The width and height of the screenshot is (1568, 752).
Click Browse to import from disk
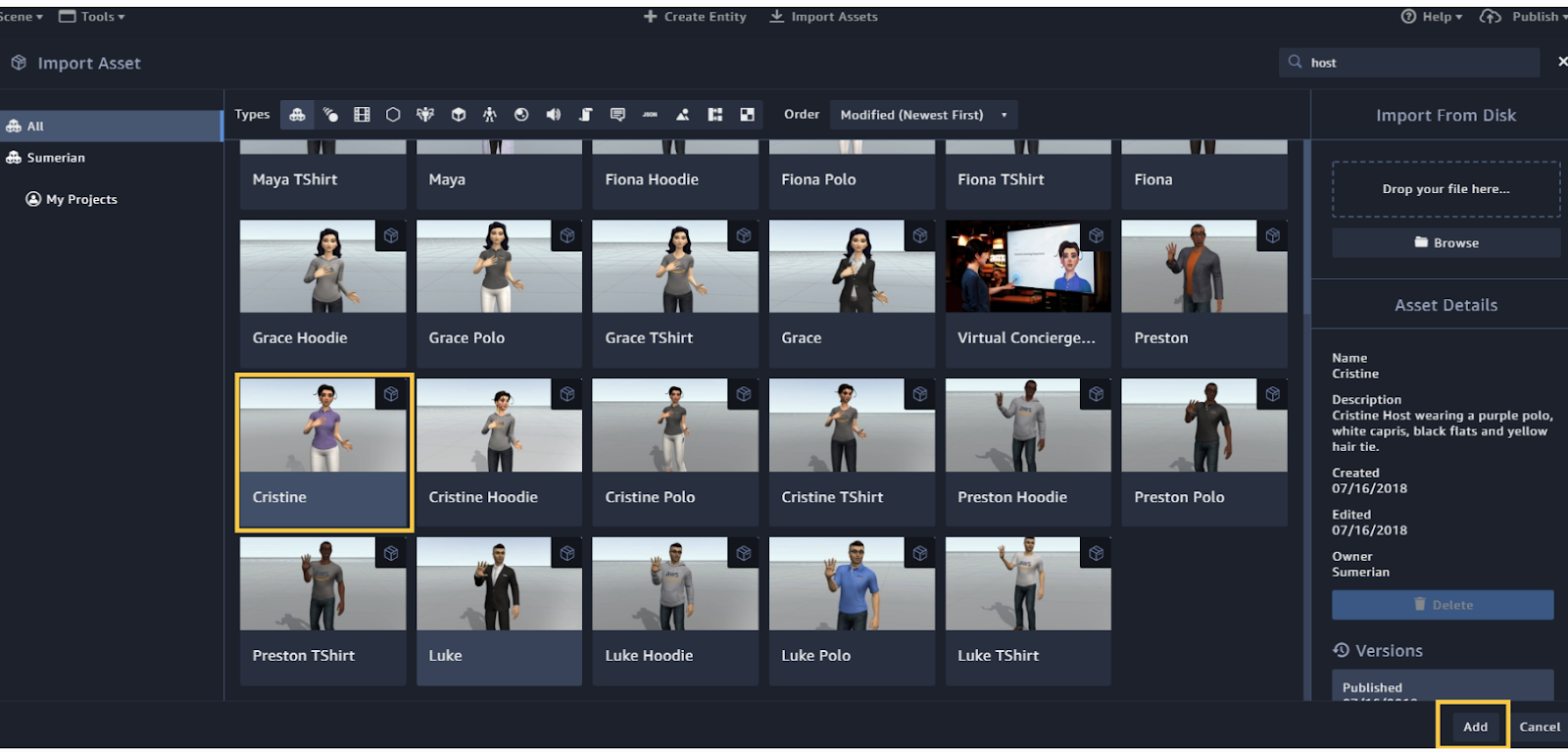click(1445, 243)
